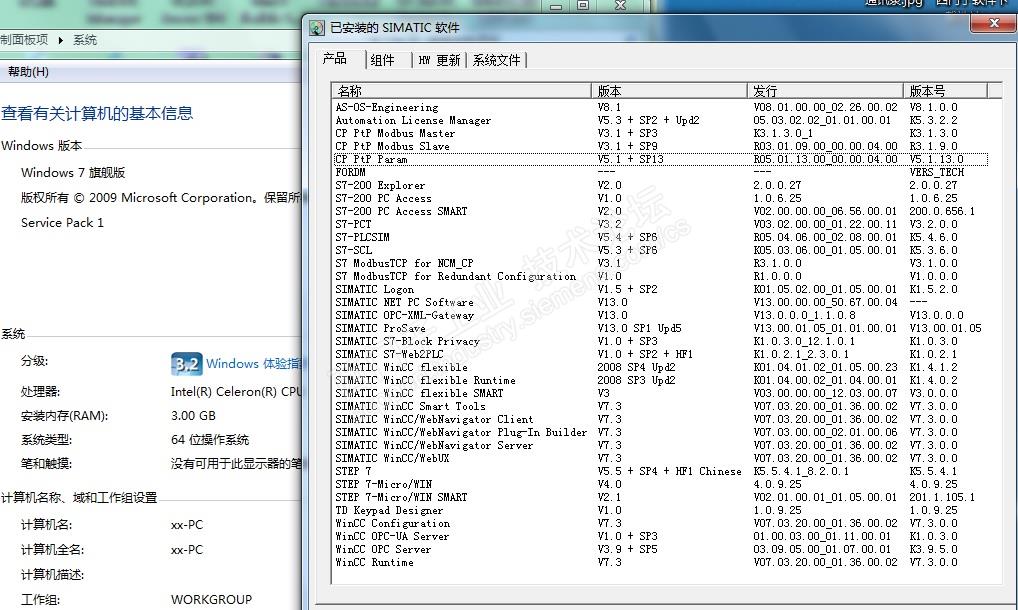The height and width of the screenshot is (610, 1018).
Task: Expand the breadcrumb arrow before 系统
Action: [60, 40]
